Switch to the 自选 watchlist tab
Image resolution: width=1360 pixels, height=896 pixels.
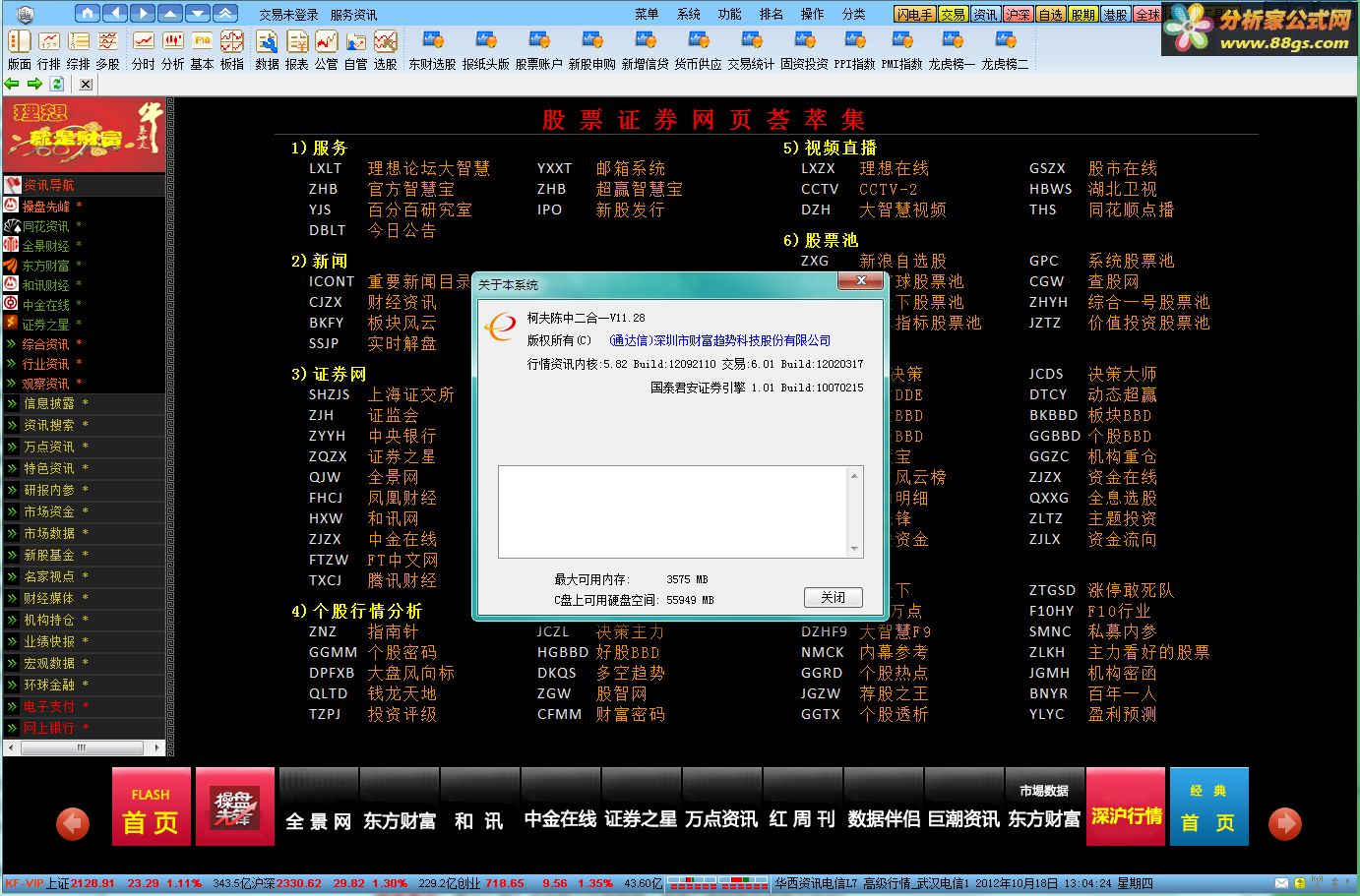[x=1051, y=15]
